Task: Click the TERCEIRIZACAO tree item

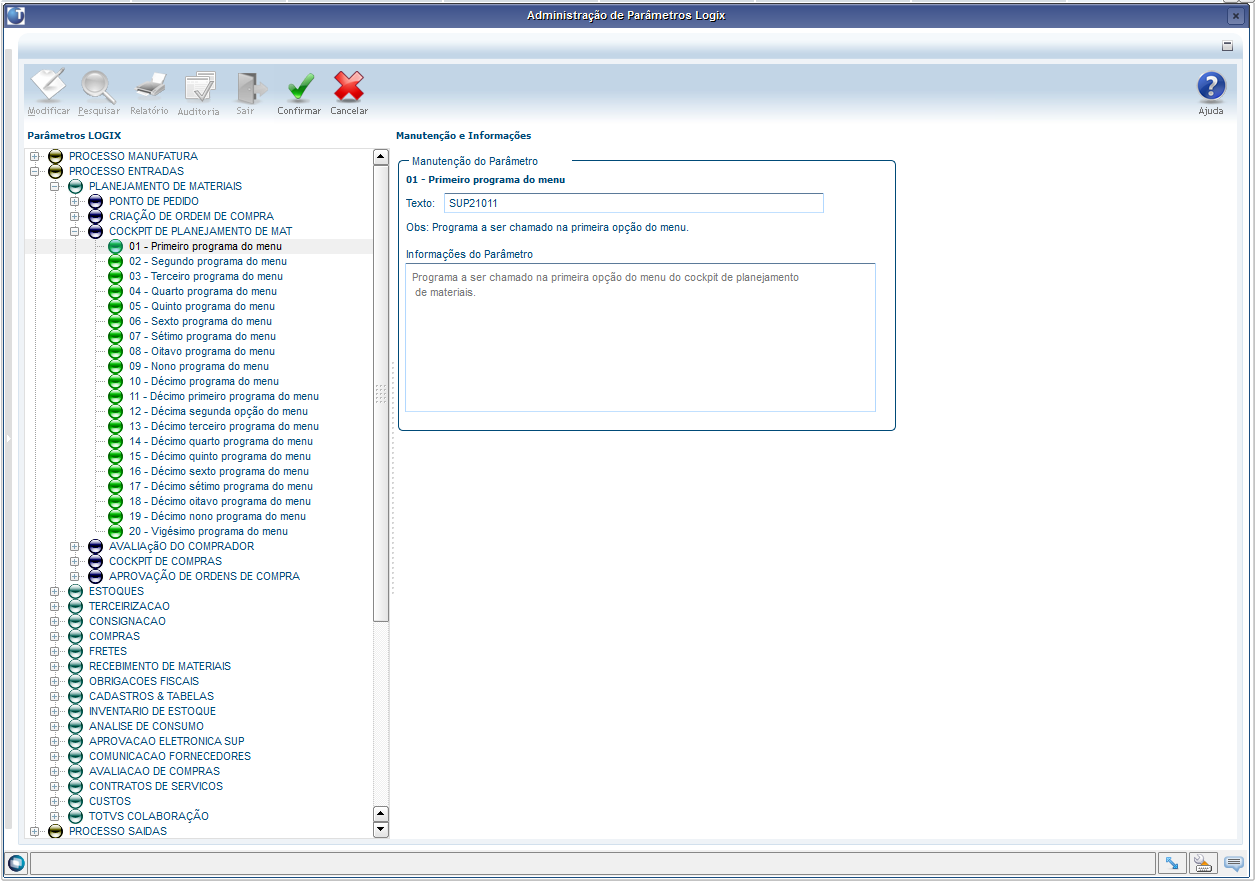Action: (129, 607)
